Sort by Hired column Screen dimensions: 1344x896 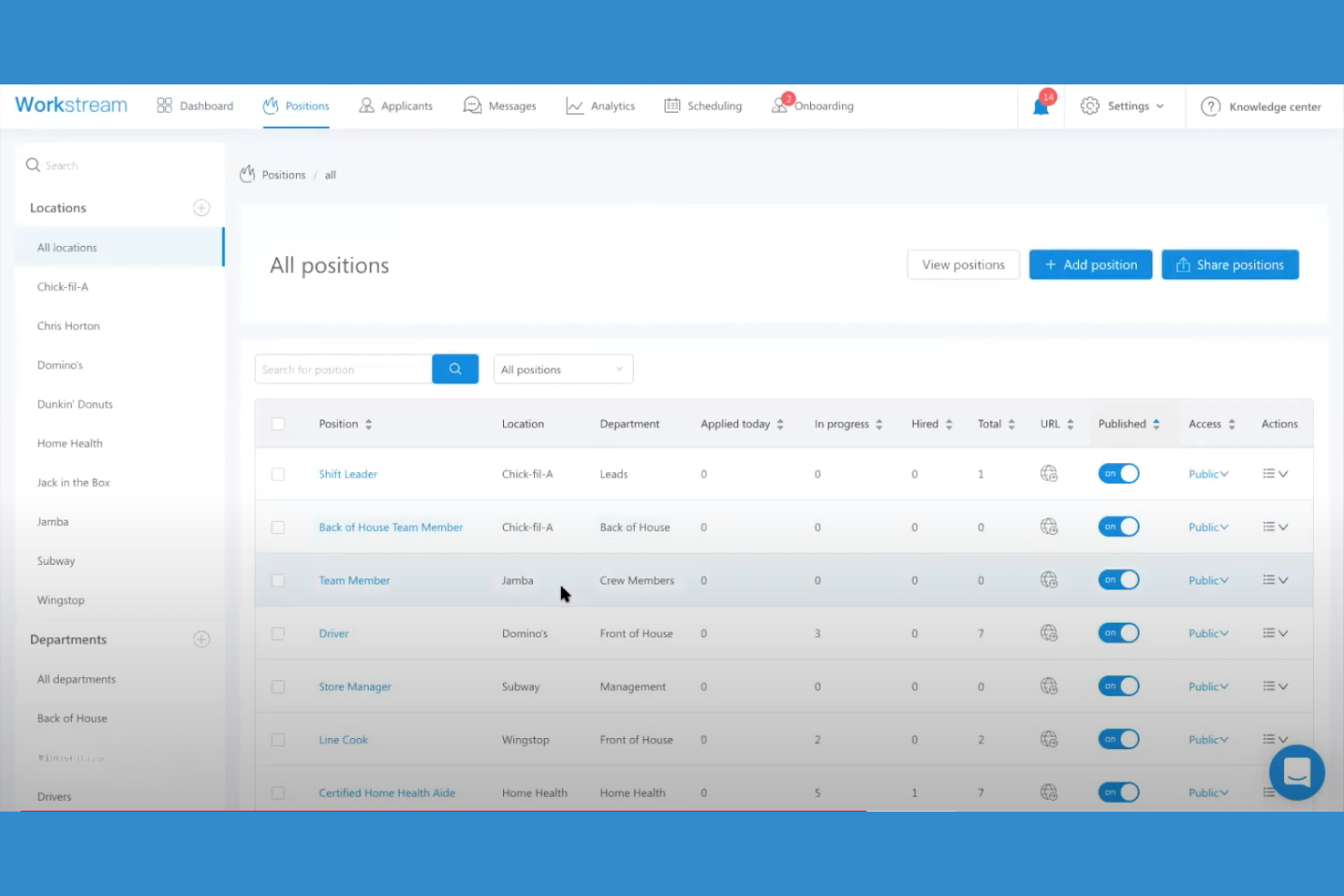pos(949,424)
